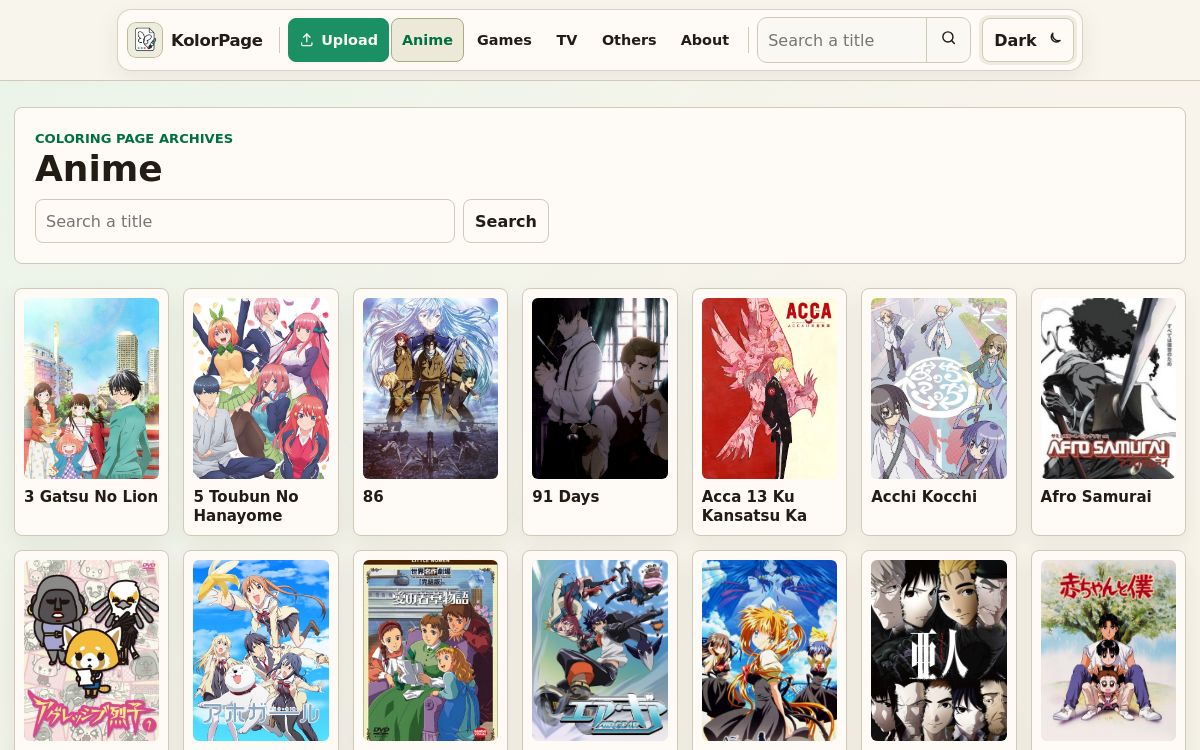Open the 86 poster thumbnail
This screenshot has height=750, width=1200.
430,388
